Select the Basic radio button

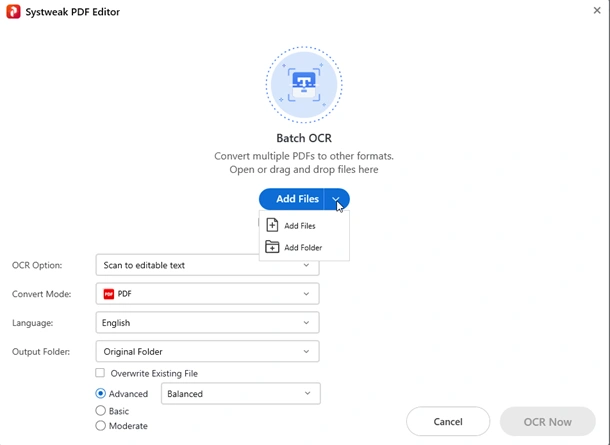pos(100,410)
